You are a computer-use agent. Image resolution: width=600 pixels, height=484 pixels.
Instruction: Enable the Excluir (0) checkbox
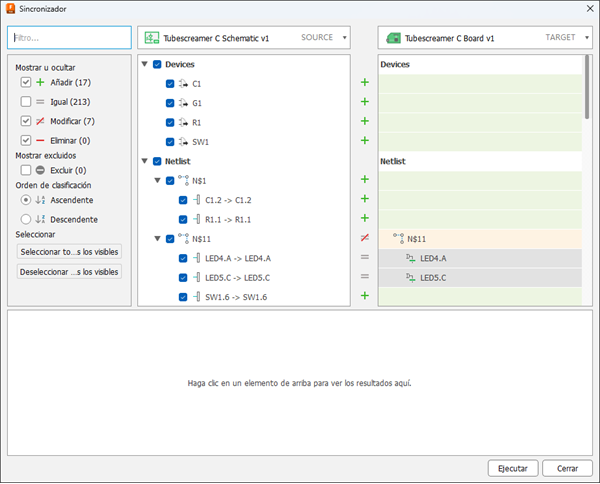tap(26, 170)
